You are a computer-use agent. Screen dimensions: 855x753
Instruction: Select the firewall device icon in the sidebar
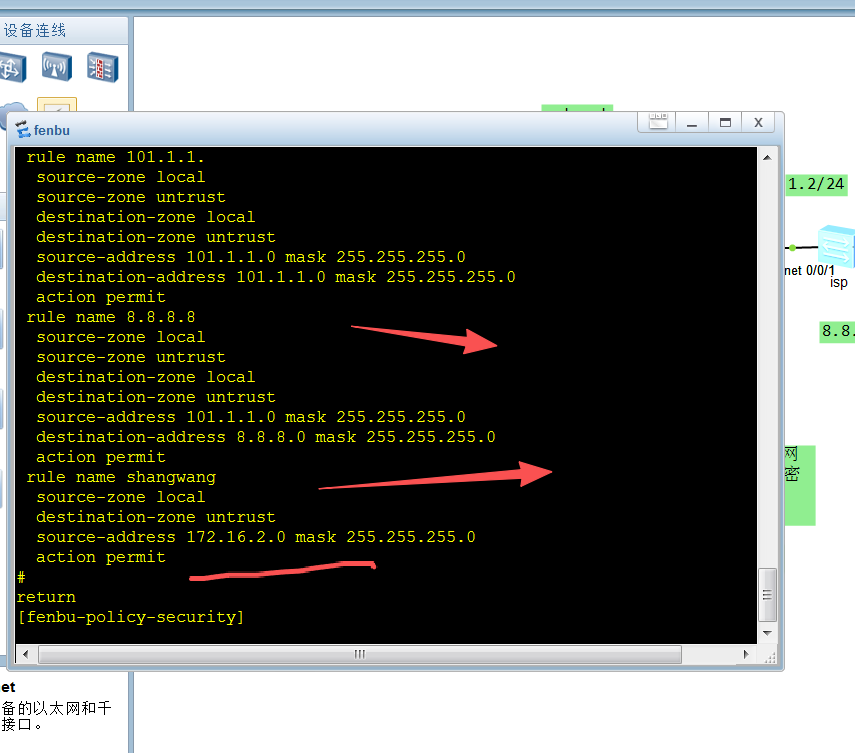pos(99,67)
